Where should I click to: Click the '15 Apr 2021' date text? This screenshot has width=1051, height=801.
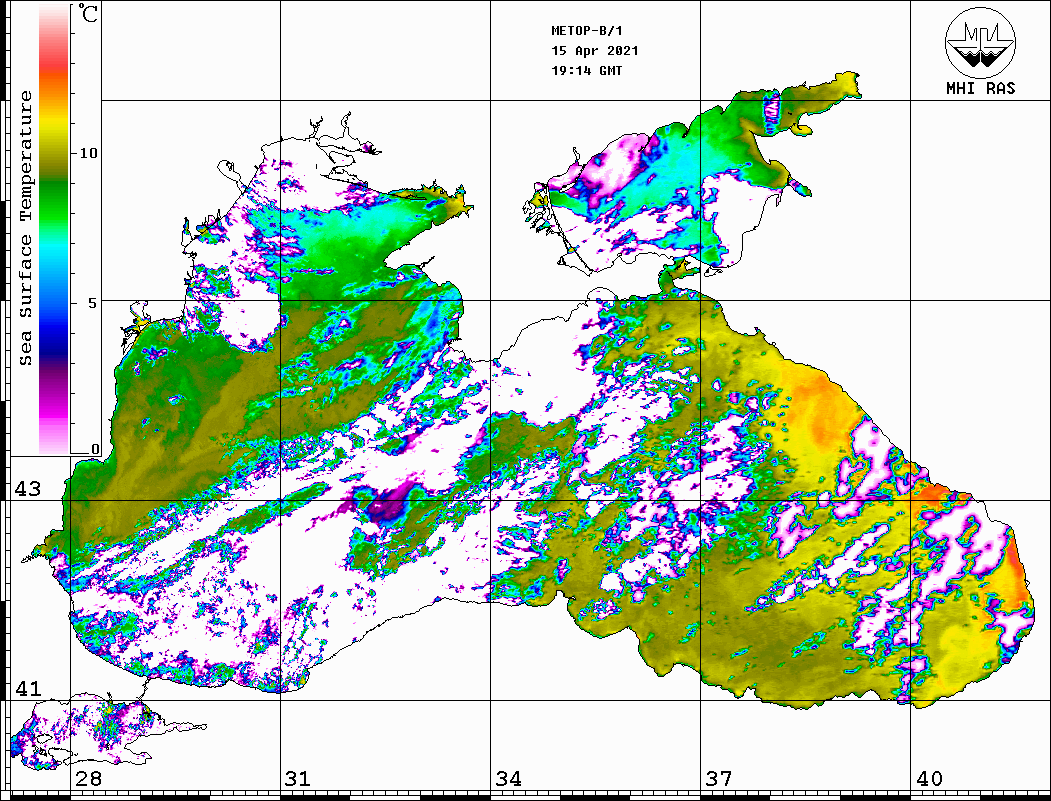[595, 51]
